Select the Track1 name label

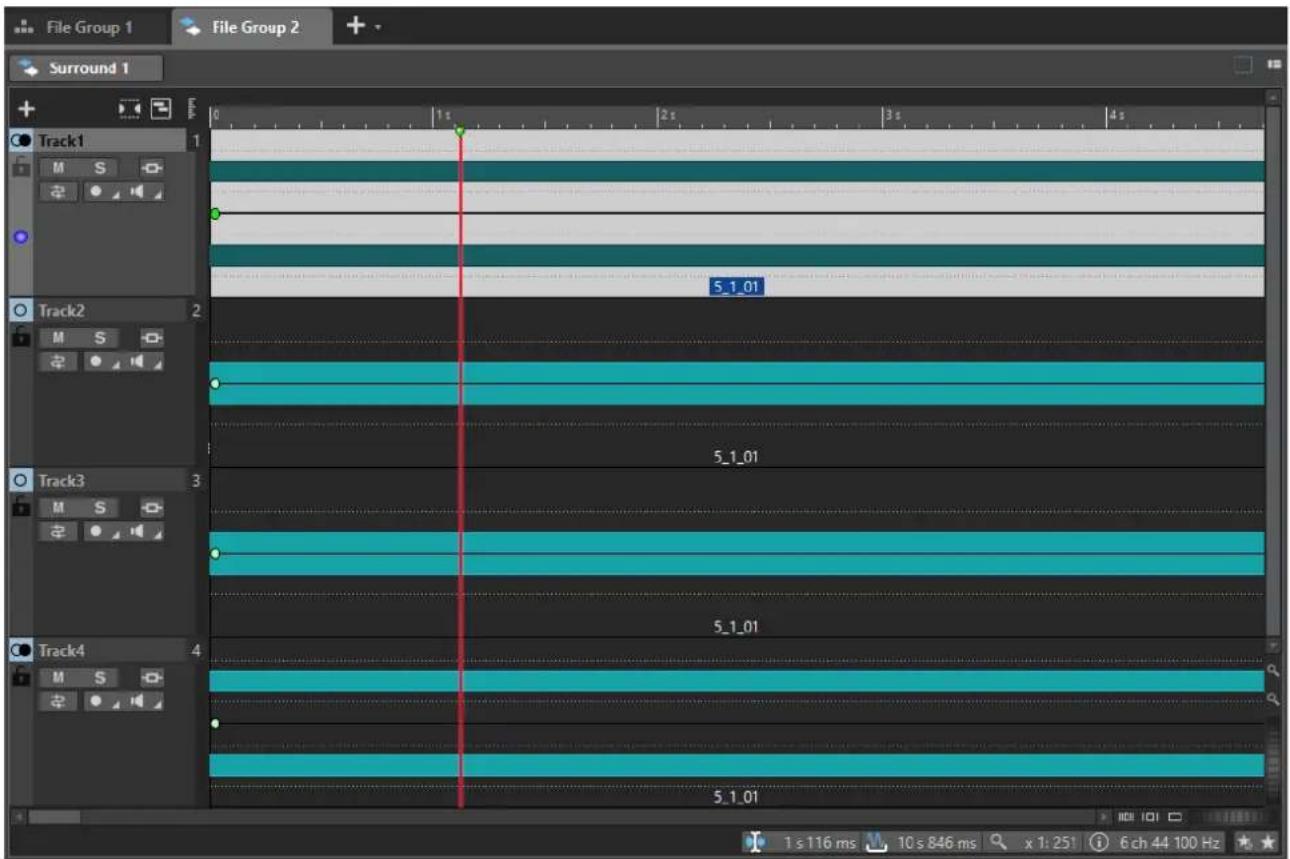coord(62,142)
